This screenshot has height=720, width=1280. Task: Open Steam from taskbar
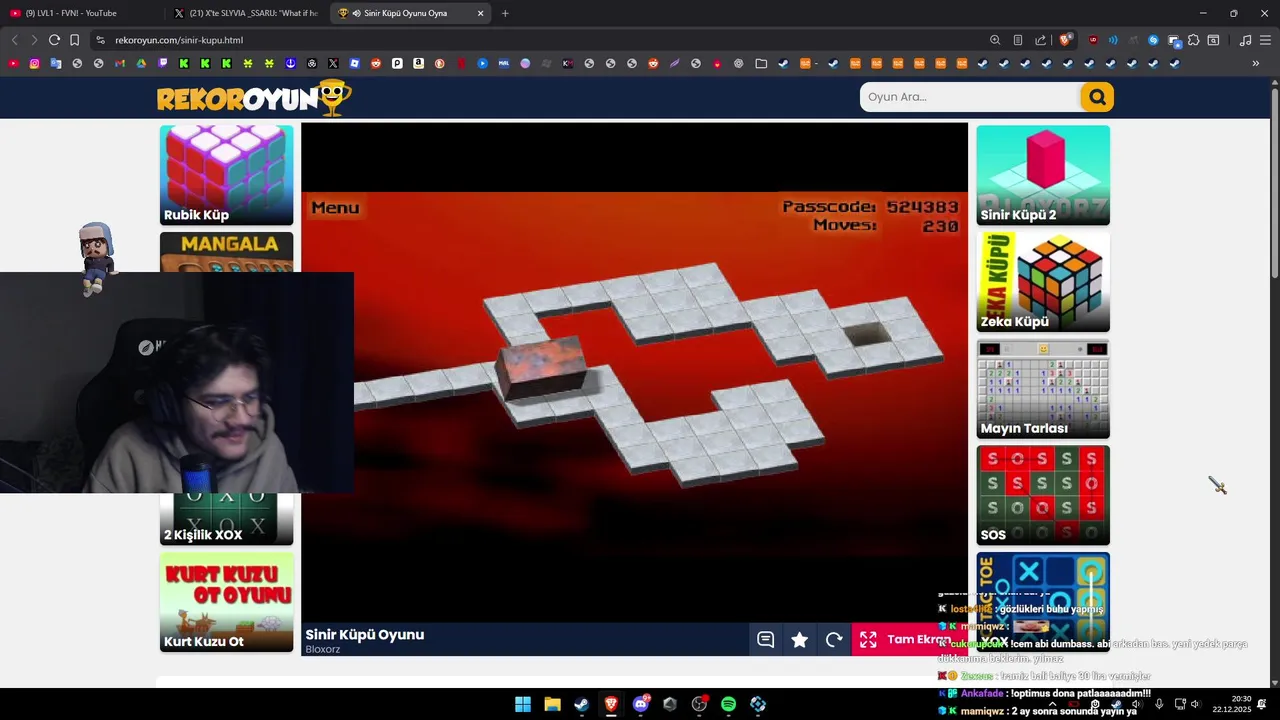point(581,704)
